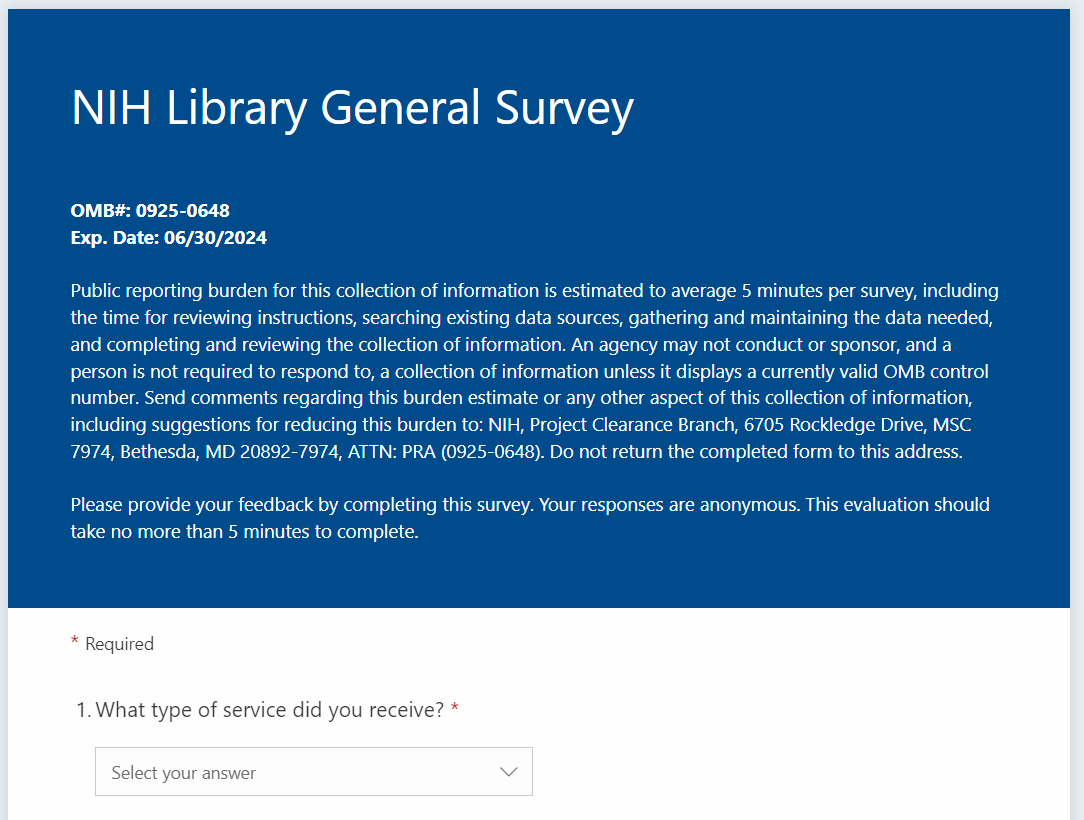Open the "Select your answer" dropdown
The image size is (1084, 820).
coord(313,772)
